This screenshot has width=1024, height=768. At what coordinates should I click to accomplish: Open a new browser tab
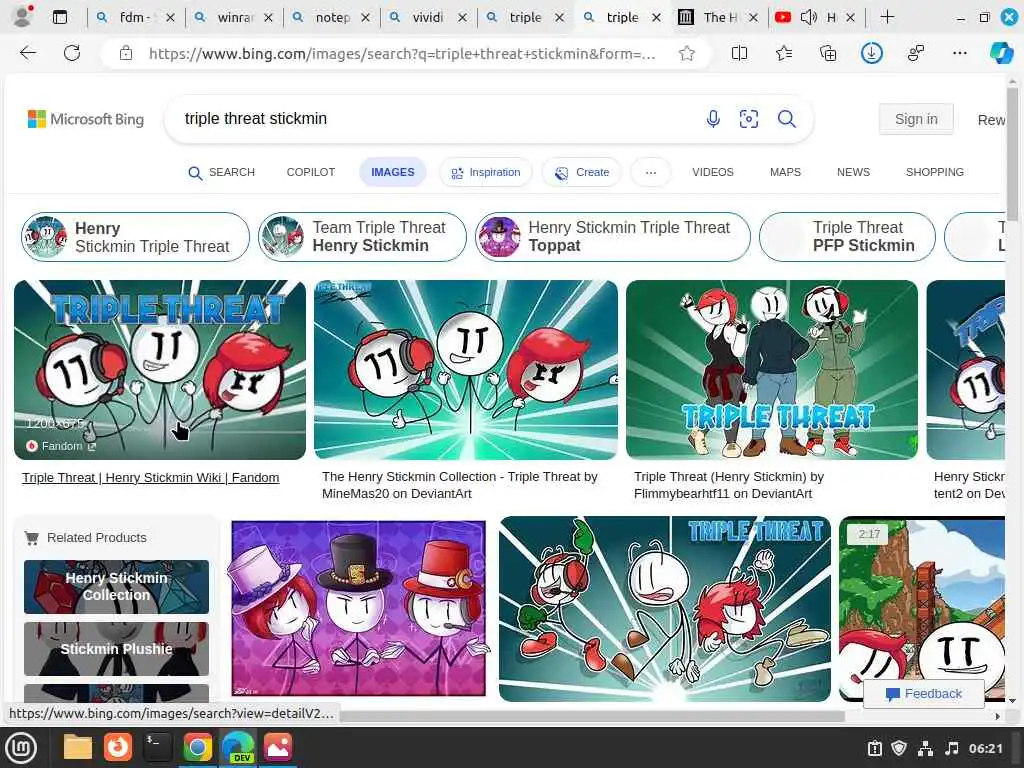click(887, 17)
